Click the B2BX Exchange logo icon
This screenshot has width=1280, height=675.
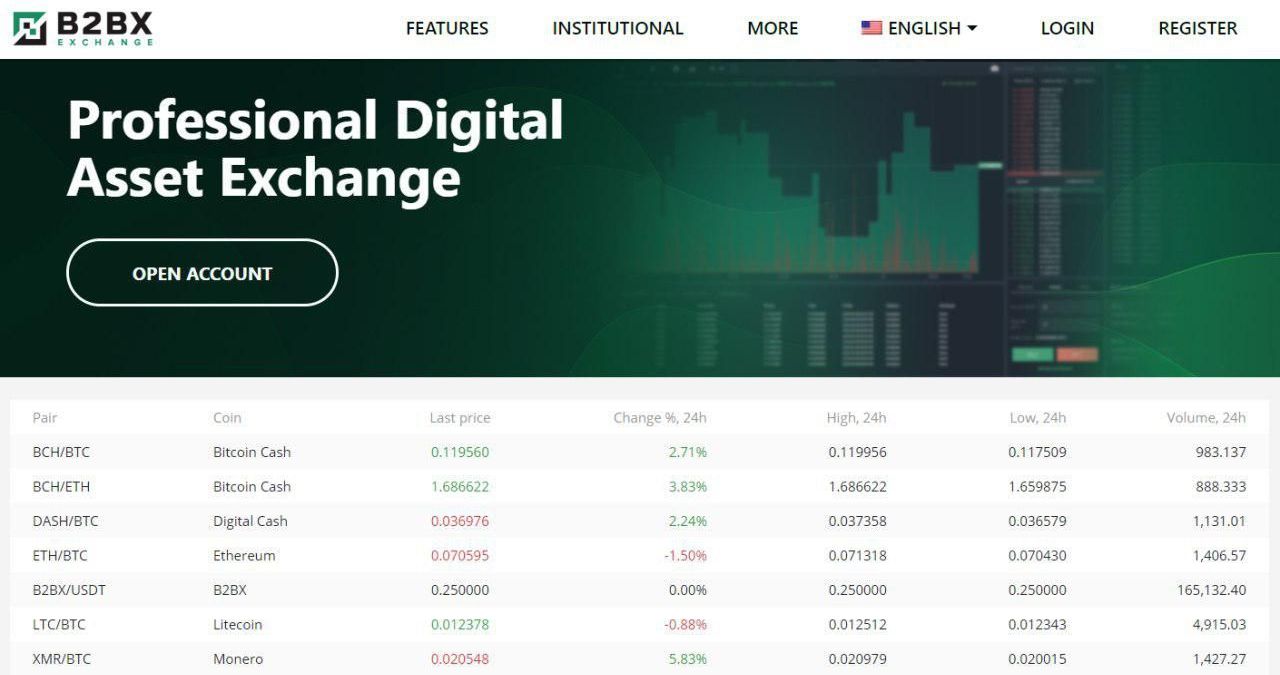(30, 29)
